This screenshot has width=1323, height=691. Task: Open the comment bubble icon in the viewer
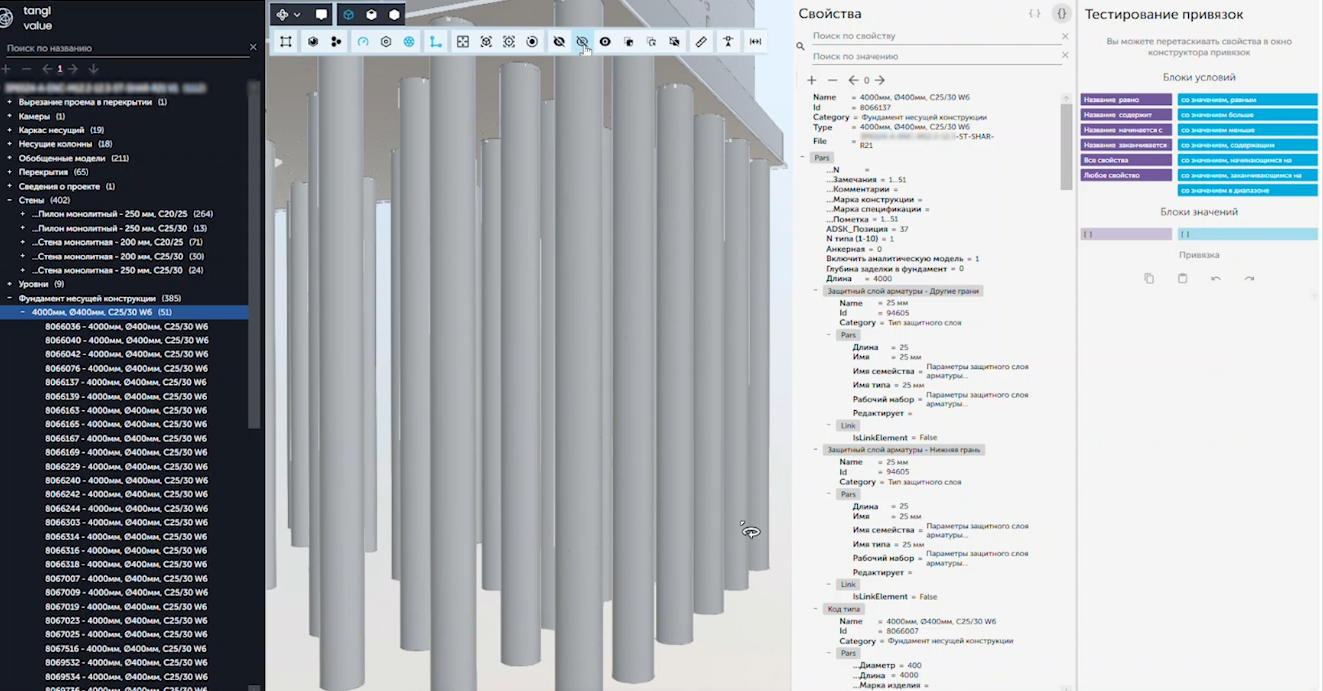[x=321, y=15]
